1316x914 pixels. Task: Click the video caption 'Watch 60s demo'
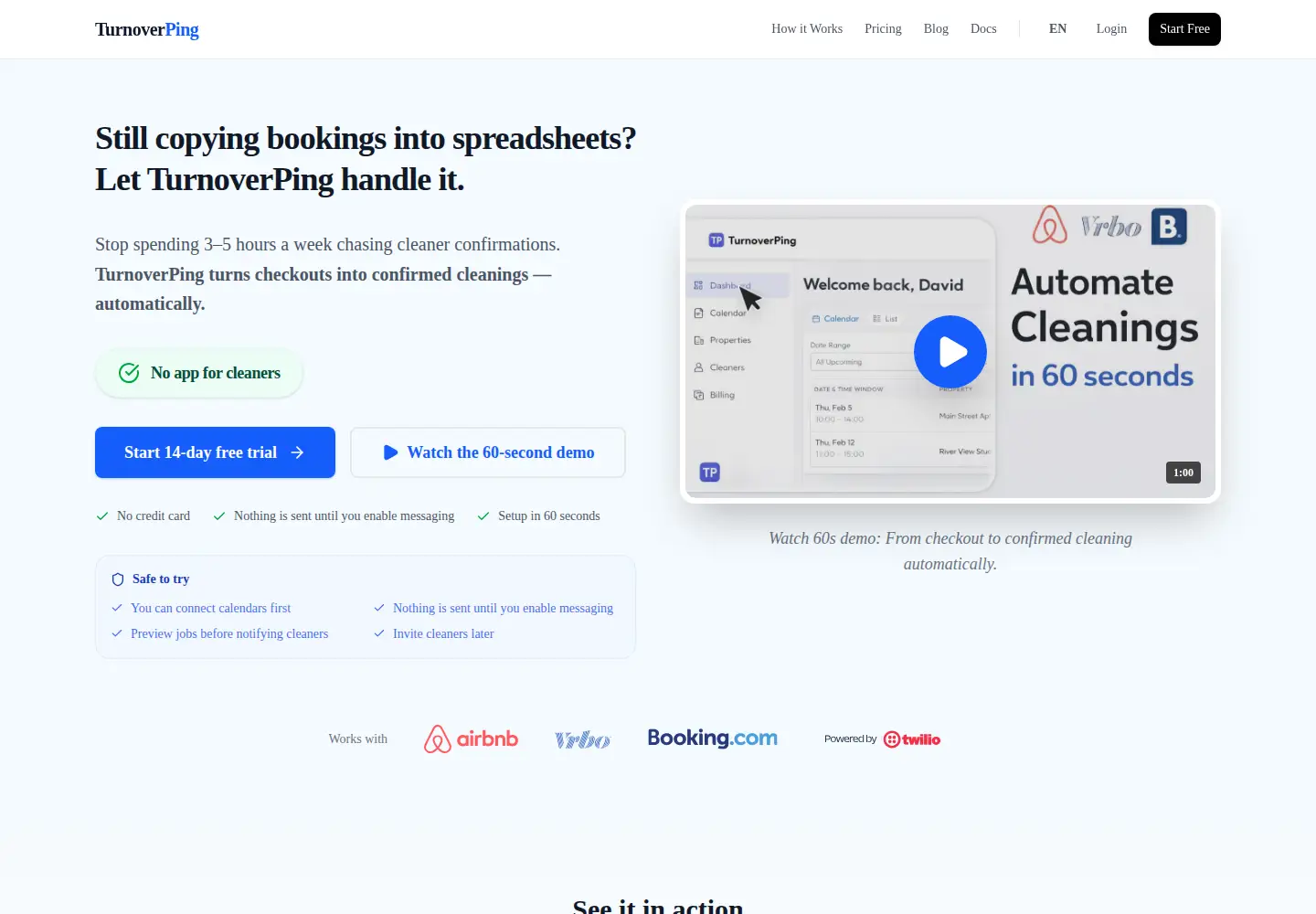950,551
